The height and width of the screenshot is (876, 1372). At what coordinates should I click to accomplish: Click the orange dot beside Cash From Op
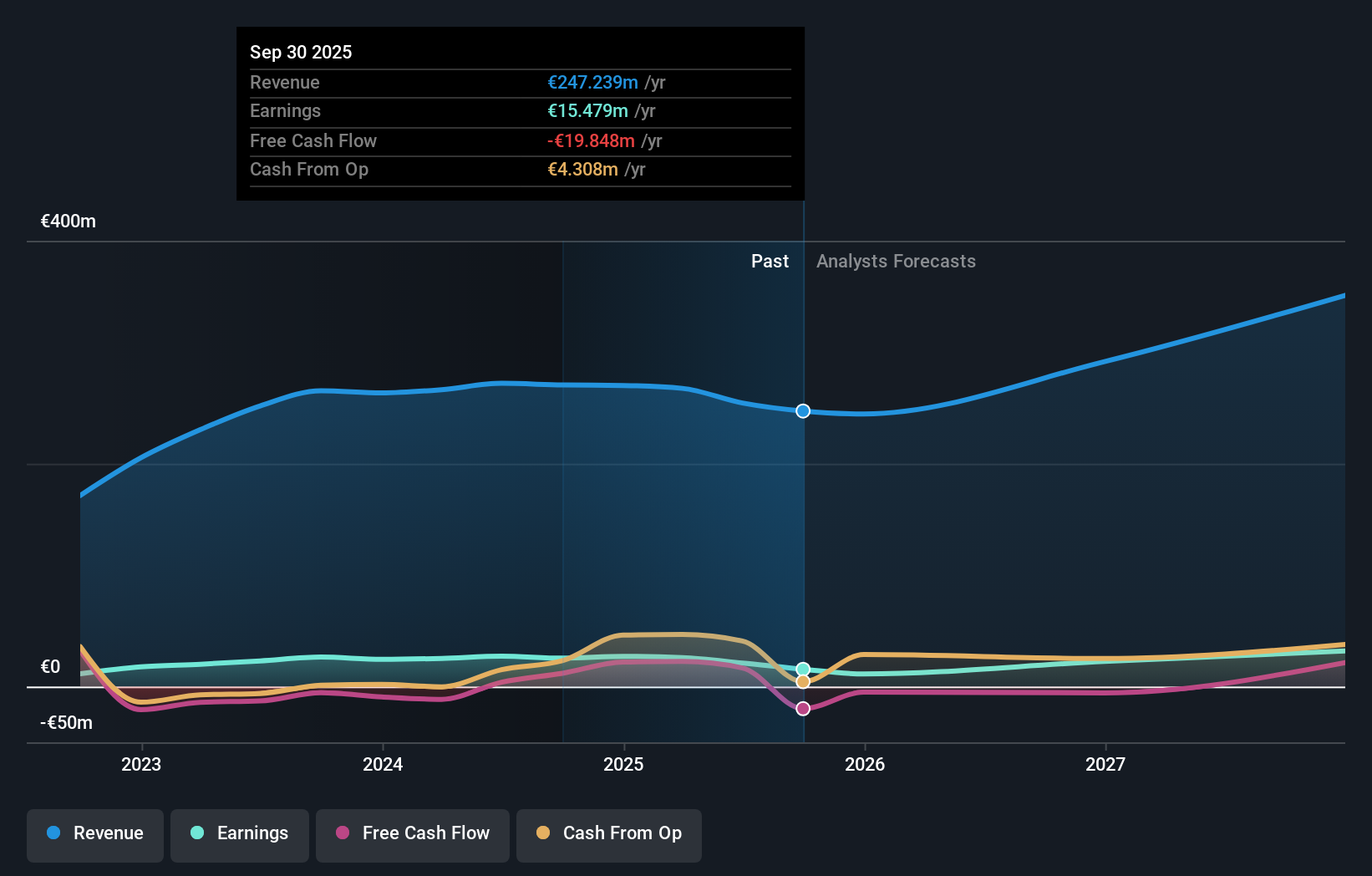point(543,833)
